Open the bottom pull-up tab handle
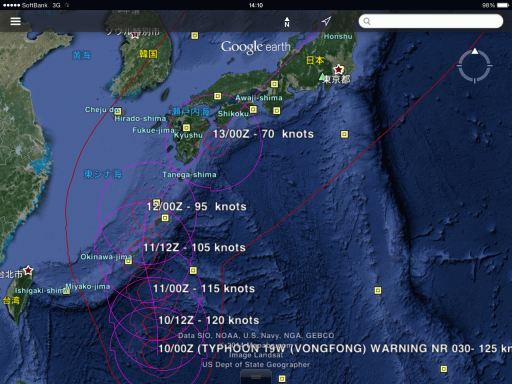512x384 pixels. point(256,377)
